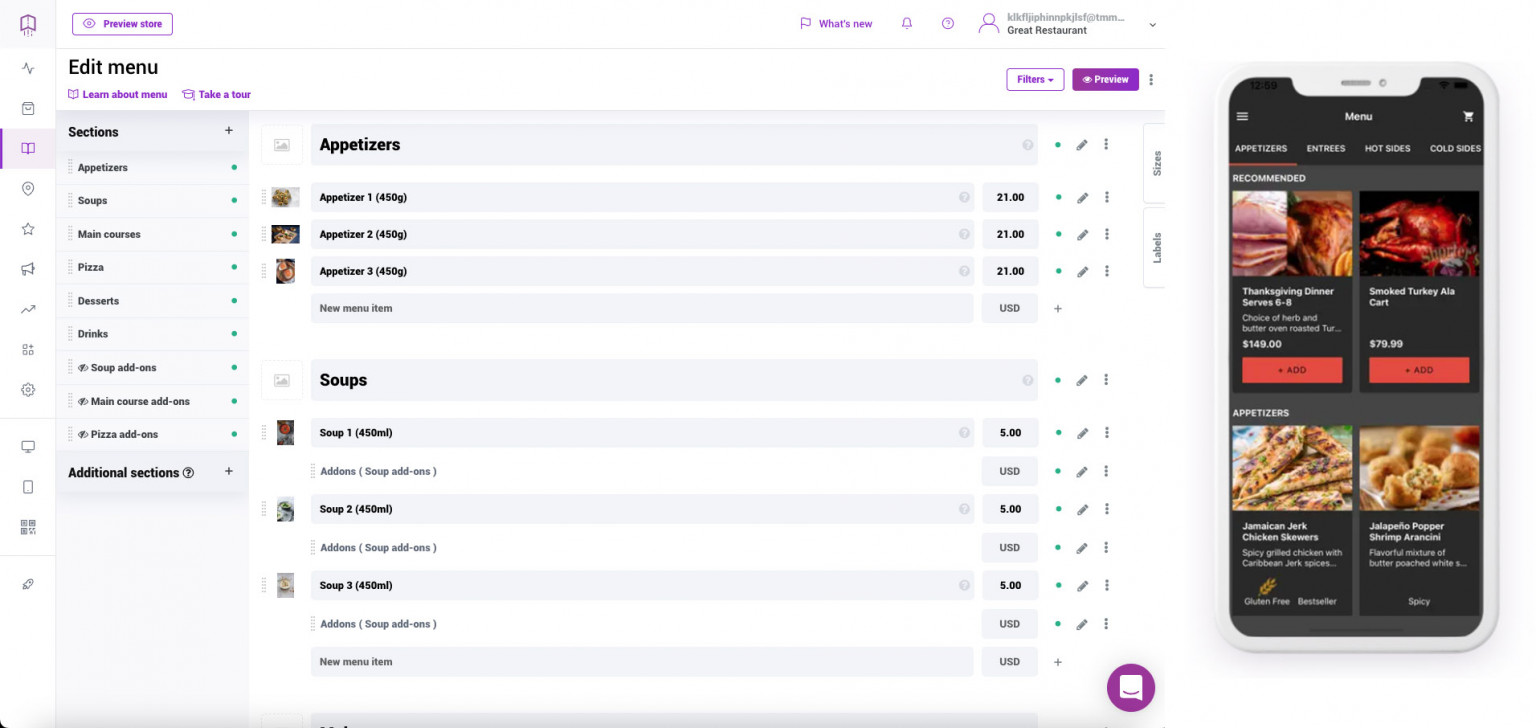
Task: Click the New menu item field under Appetizers
Action: pos(641,308)
